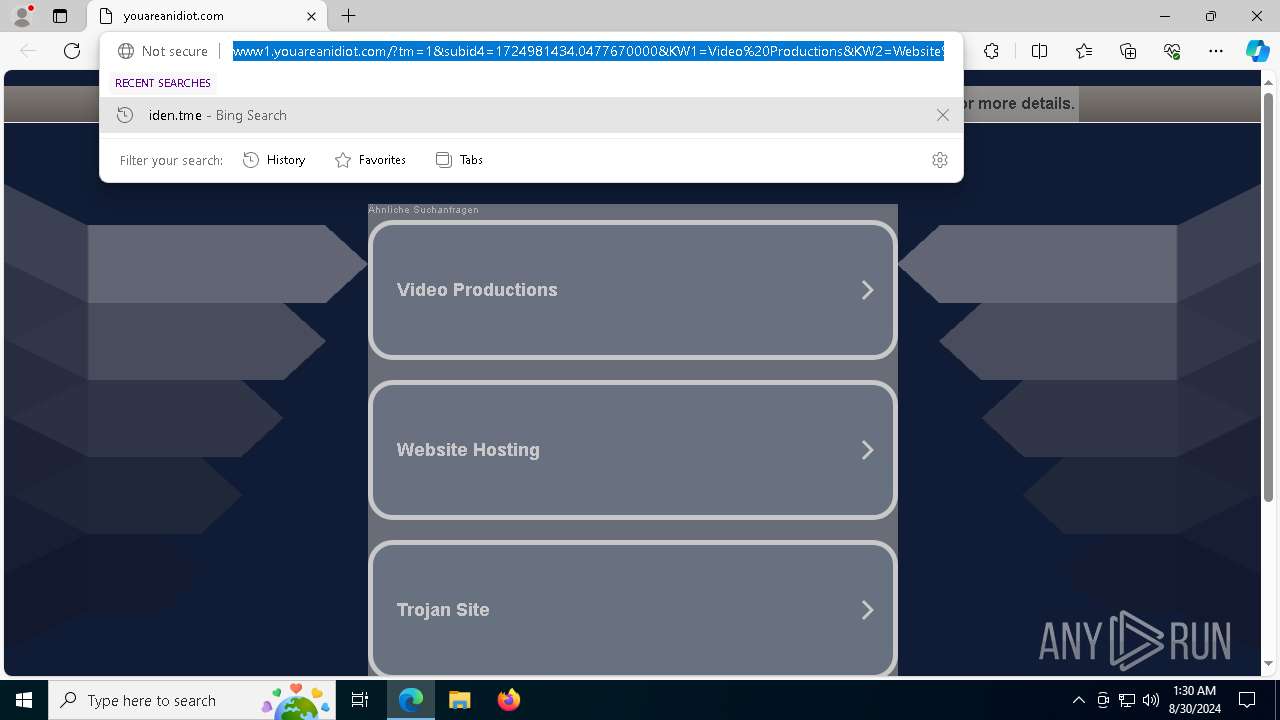
Task: Open the Collections toolbar icon
Action: pos(1128,51)
